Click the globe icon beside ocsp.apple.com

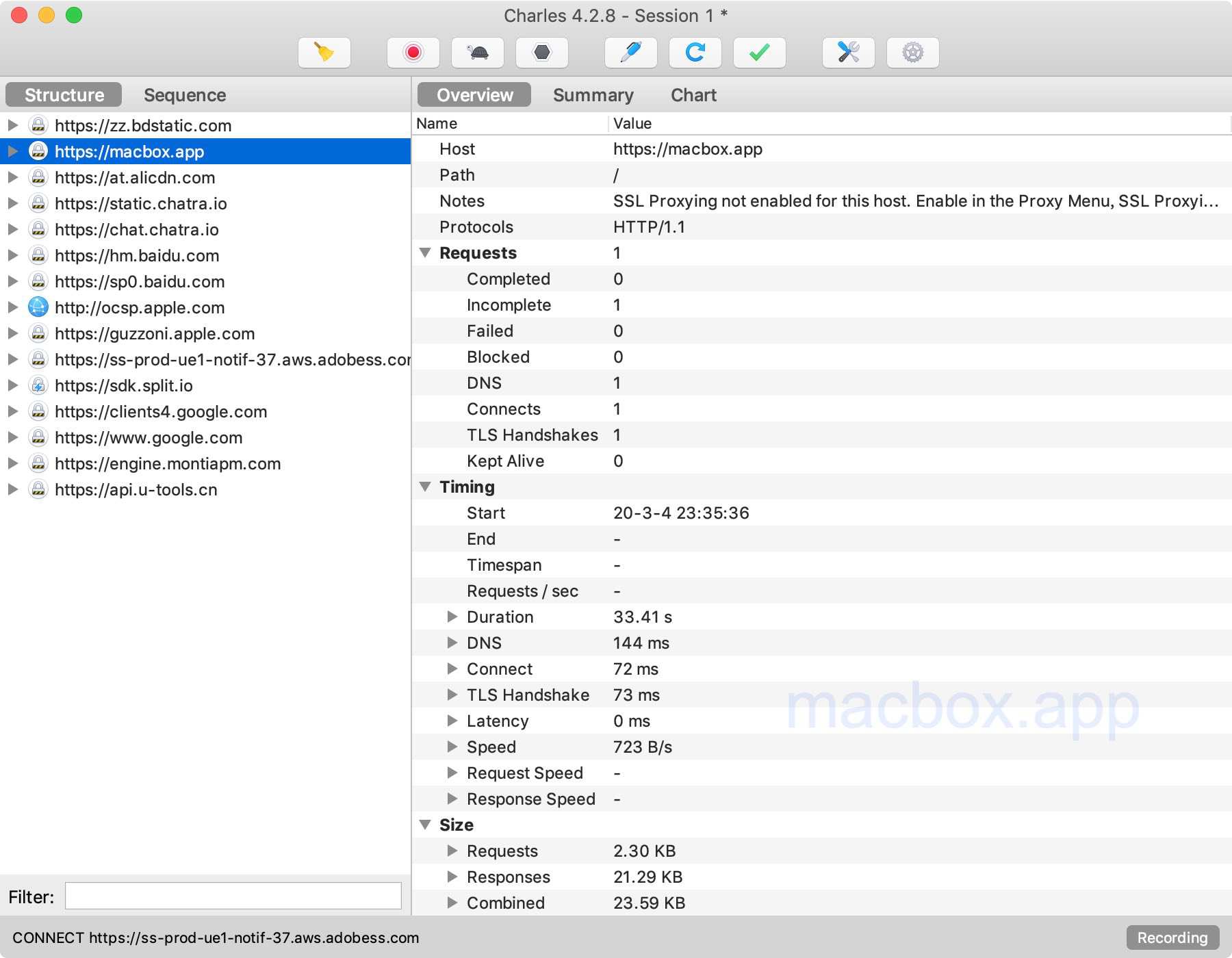coord(38,308)
